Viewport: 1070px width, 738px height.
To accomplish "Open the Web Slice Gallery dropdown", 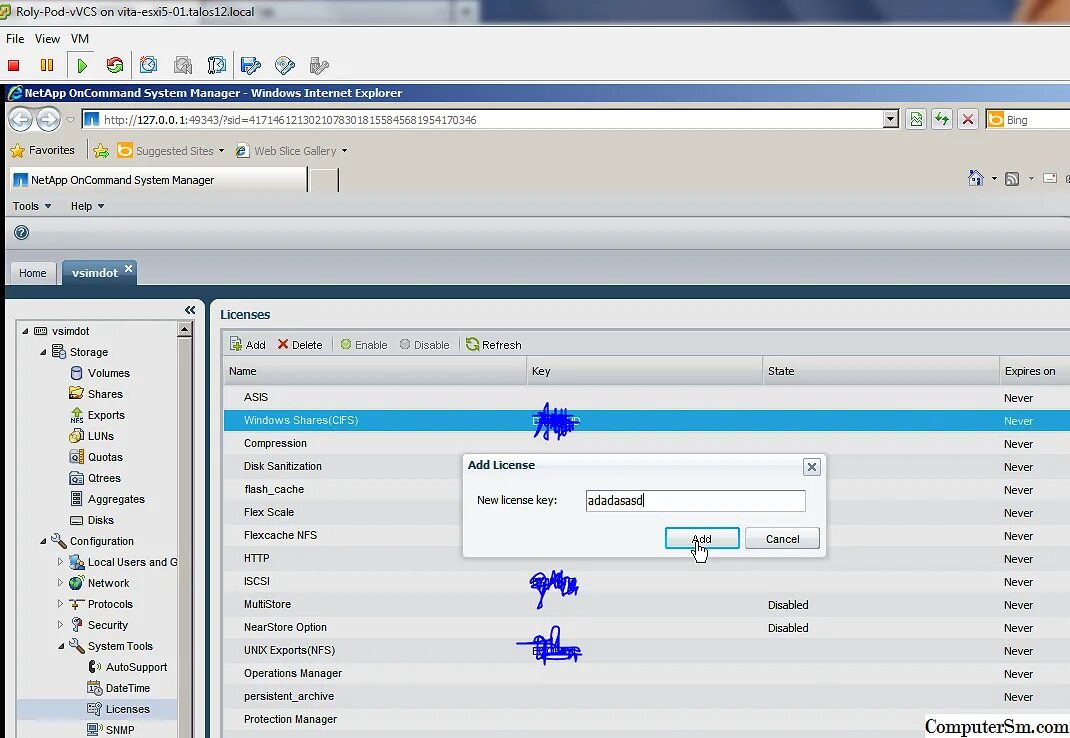I will click(344, 151).
